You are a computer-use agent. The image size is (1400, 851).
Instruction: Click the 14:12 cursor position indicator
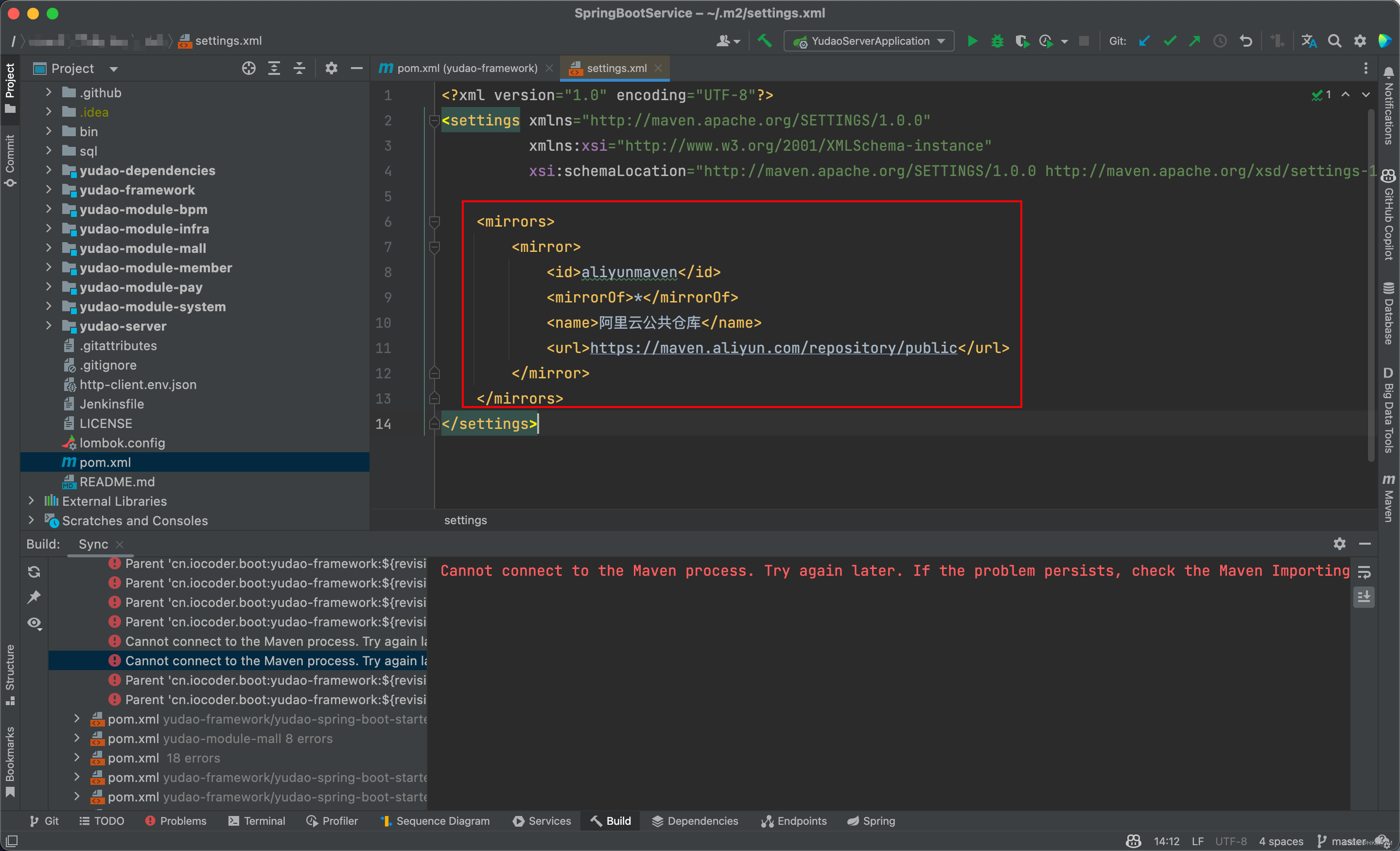pyautogui.click(x=1167, y=841)
